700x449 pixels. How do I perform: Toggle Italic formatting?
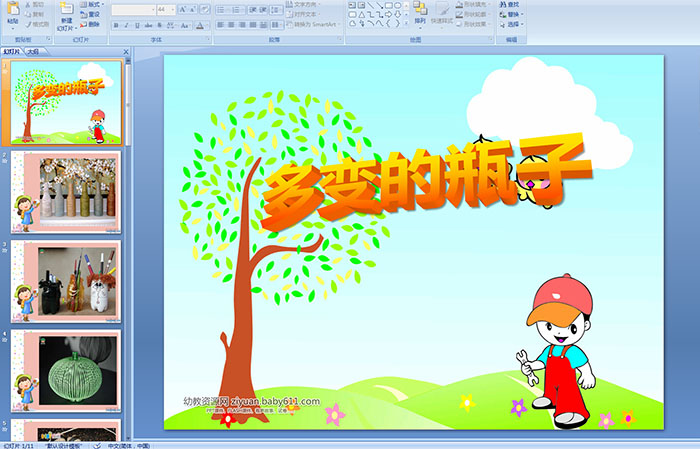coord(126,25)
